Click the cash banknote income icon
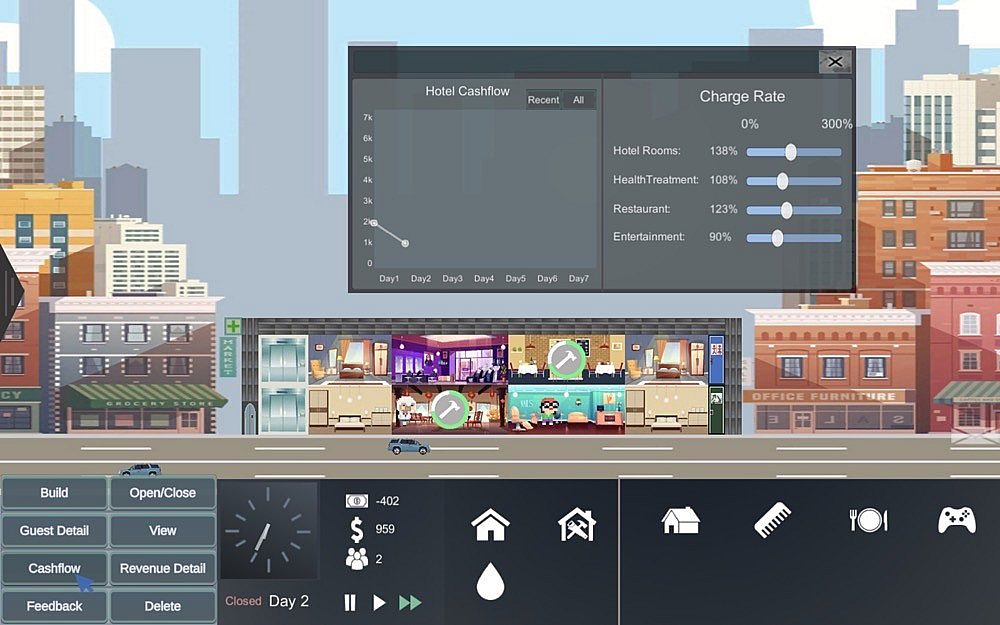1000x625 pixels. tap(357, 501)
